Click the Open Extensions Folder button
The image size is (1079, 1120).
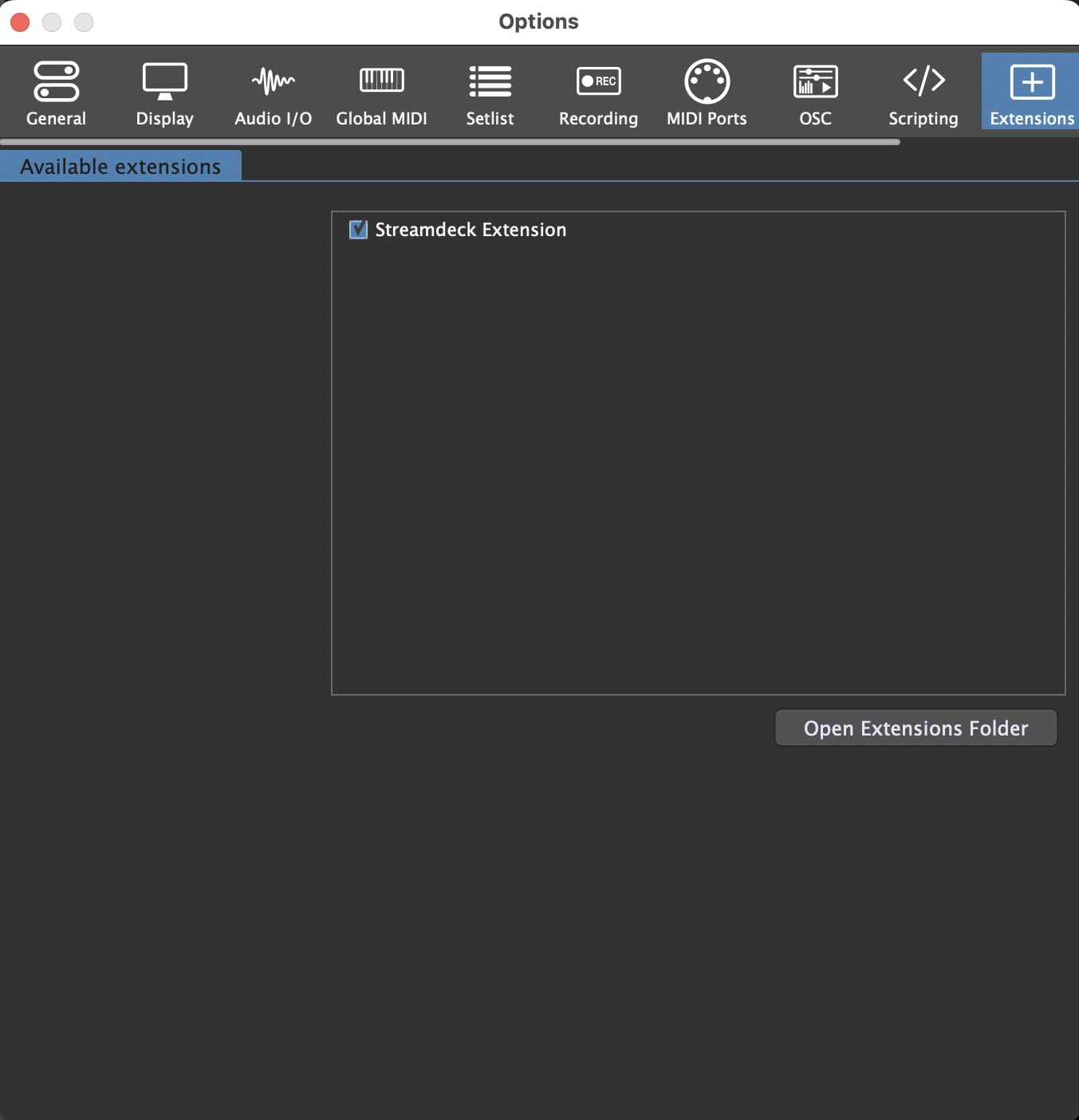(916, 728)
